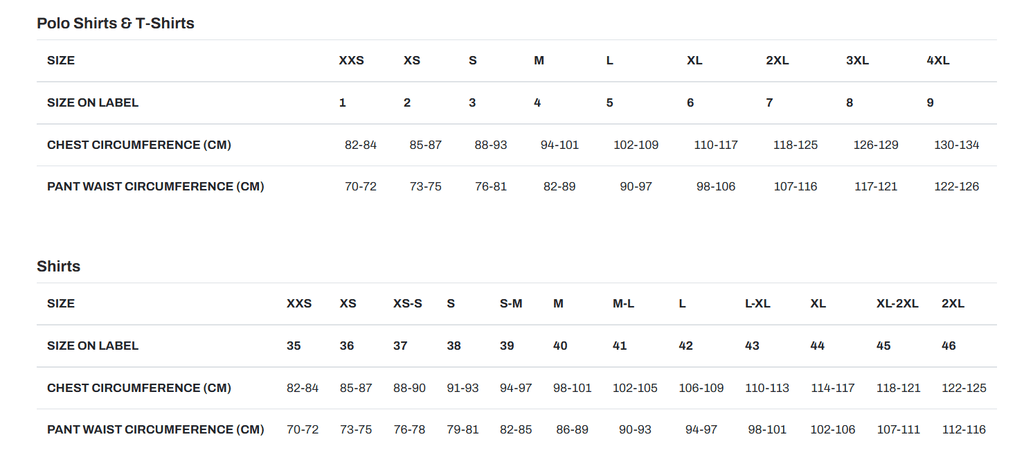Image resolution: width=1024 pixels, height=464 pixels.
Task: Click waist value 112-116 in Shirts table
Action: coord(964,429)
